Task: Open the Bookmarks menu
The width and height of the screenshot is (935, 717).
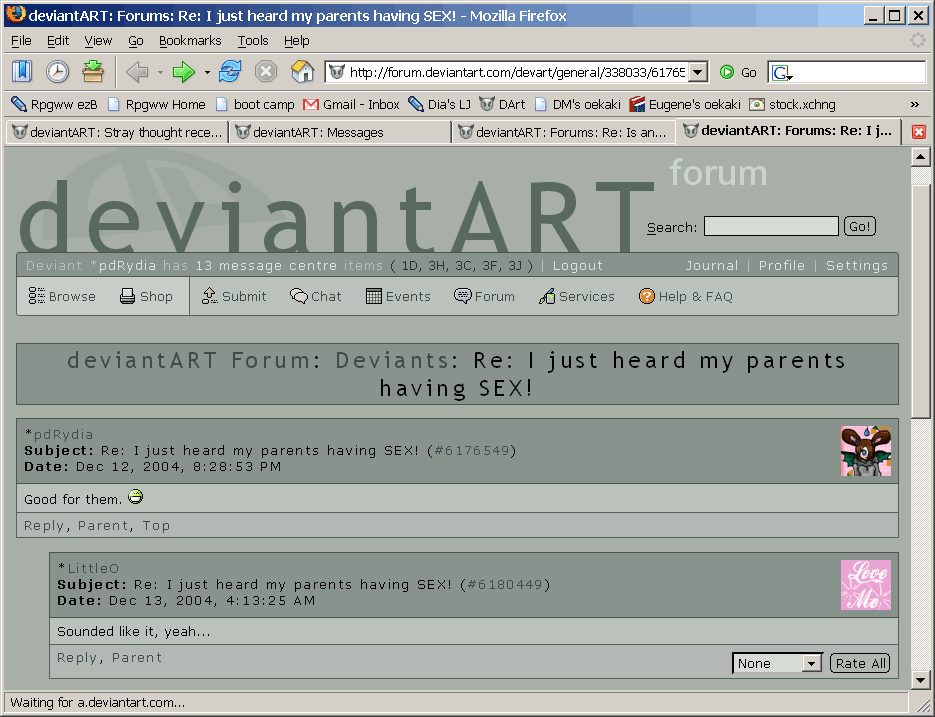Action: 190,41
